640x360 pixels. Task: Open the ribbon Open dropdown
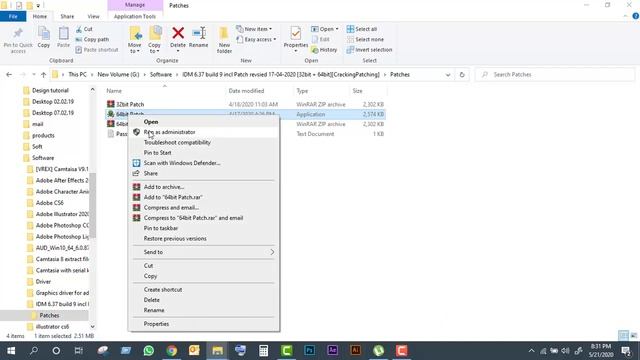pos(325,29)
